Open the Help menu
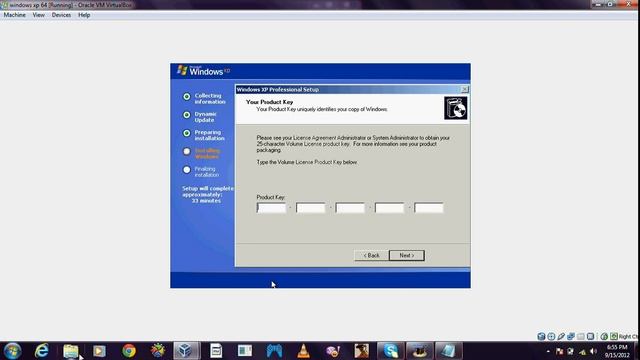This screenshot has height=360, width=640. point(84,15)
